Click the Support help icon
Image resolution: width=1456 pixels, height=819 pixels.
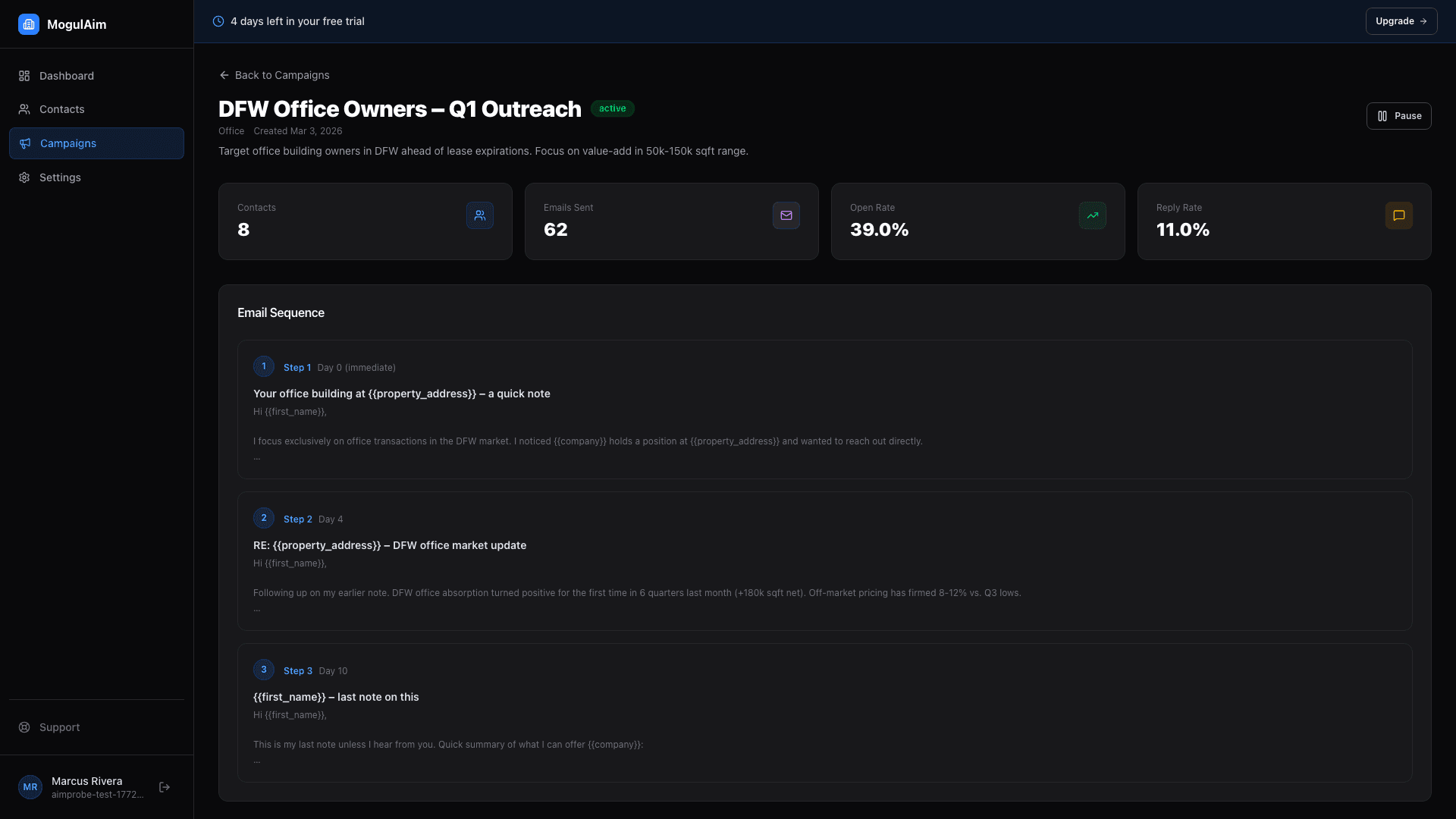coord(24,727)
